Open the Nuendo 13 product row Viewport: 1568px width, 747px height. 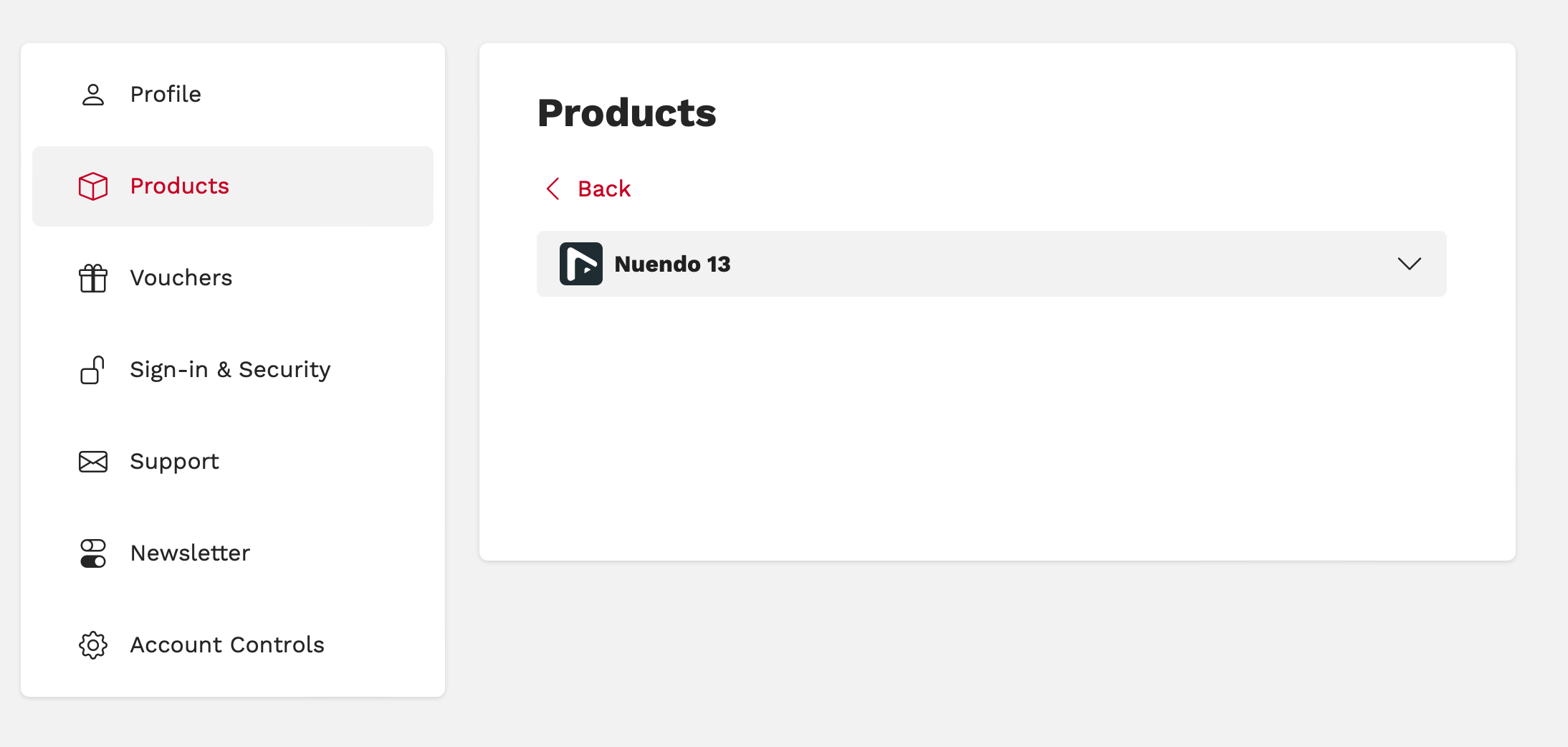(x=989, y=264)
